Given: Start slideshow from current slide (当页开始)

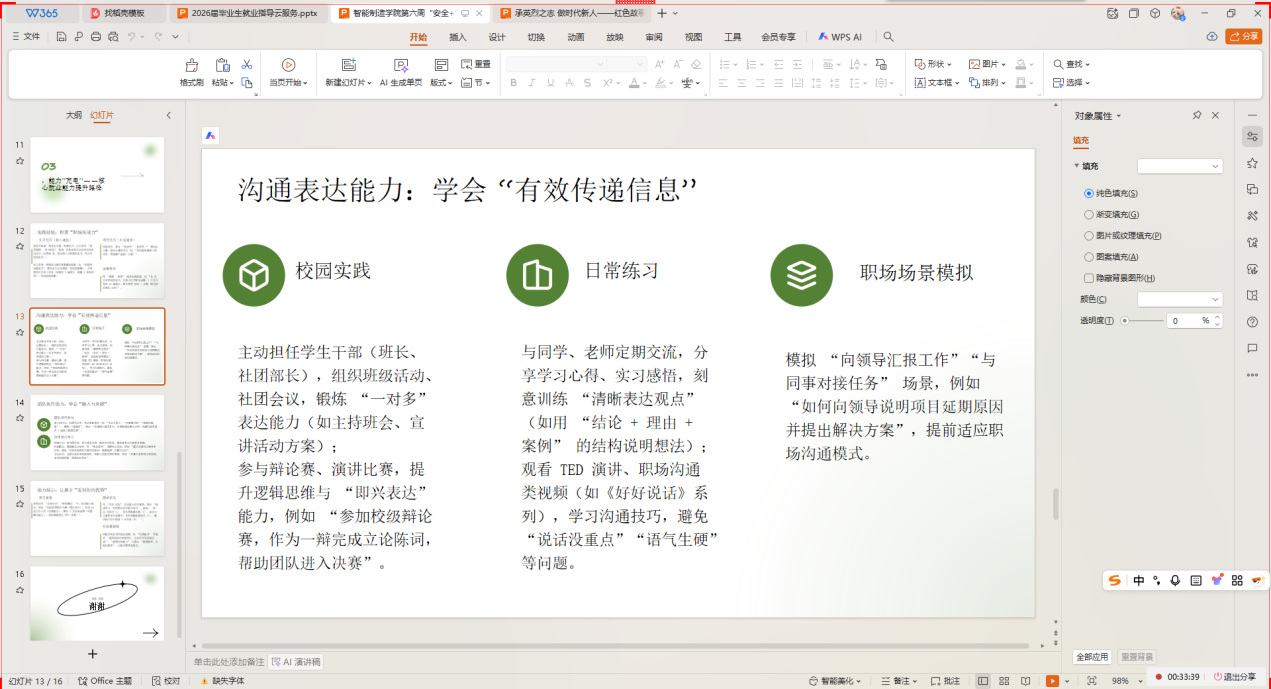Looking at the screenshot, I should pyautogui.click(x=288, y=66).
